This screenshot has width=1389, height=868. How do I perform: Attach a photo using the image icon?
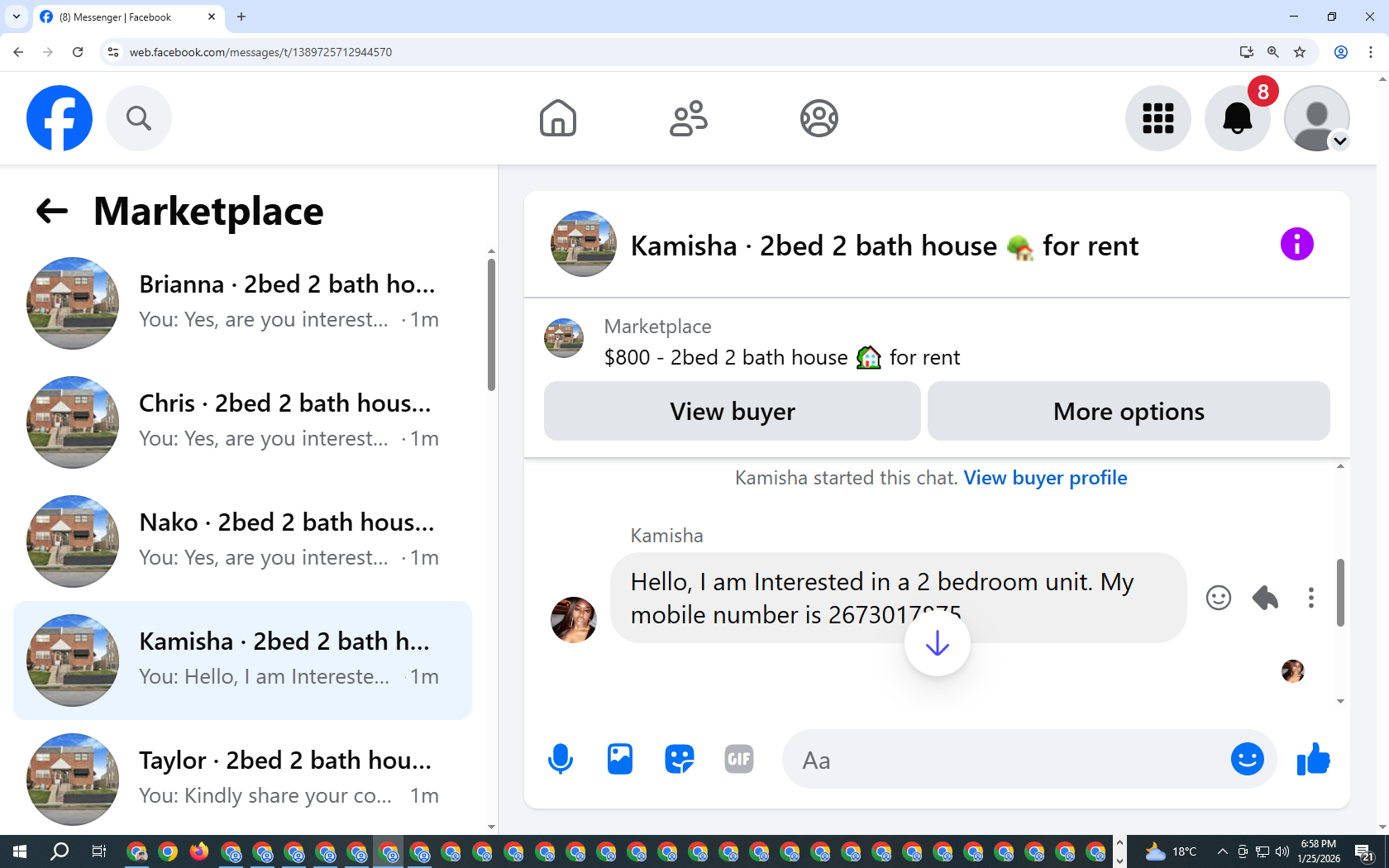click(620, 759)
